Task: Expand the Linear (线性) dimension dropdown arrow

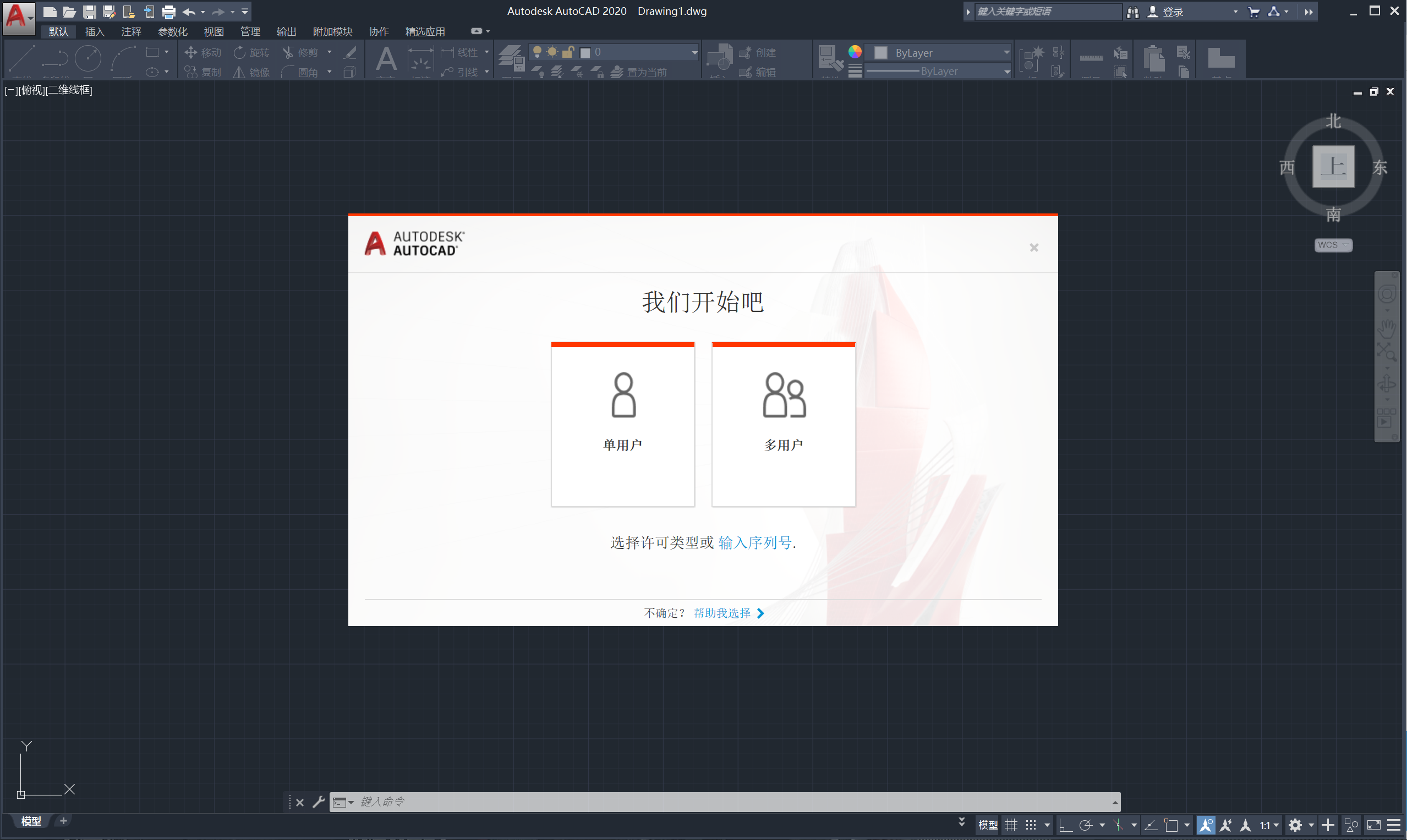Action: (x=487, y=52)
